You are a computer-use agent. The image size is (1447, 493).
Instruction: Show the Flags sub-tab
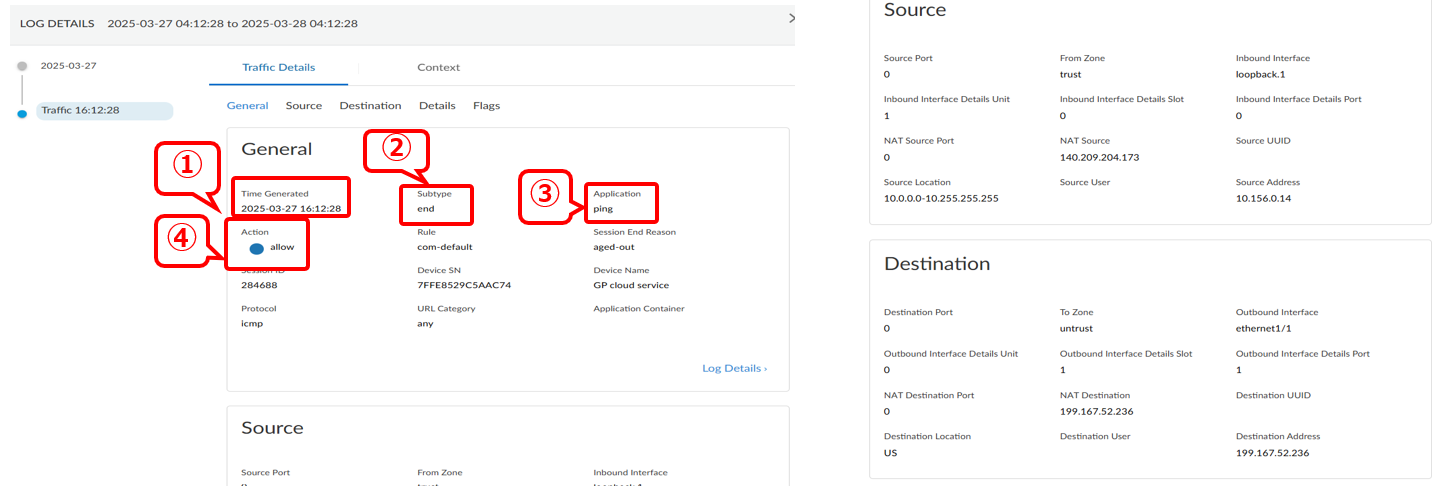486,106
